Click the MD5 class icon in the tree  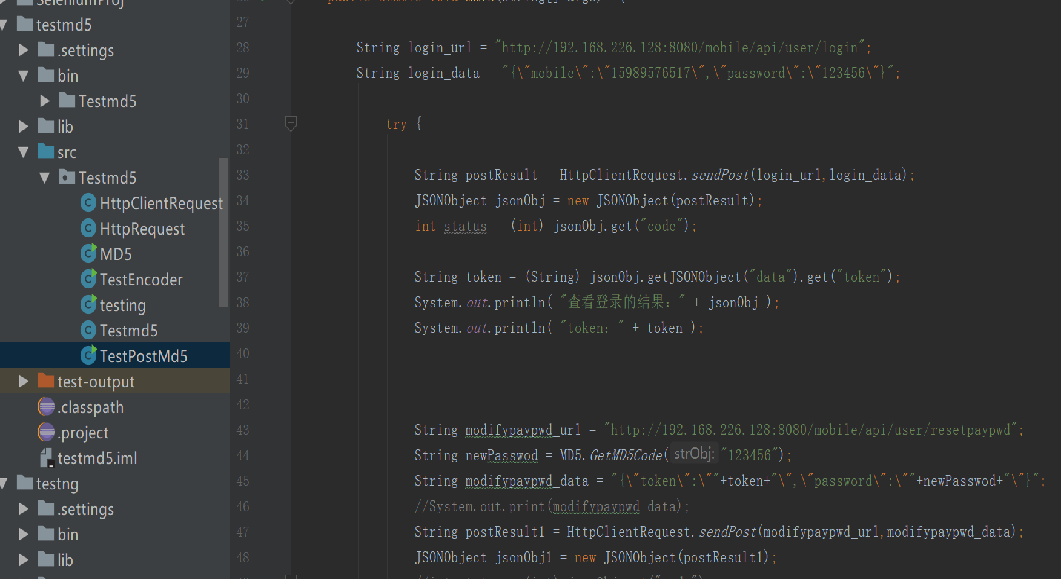[88, 254]
